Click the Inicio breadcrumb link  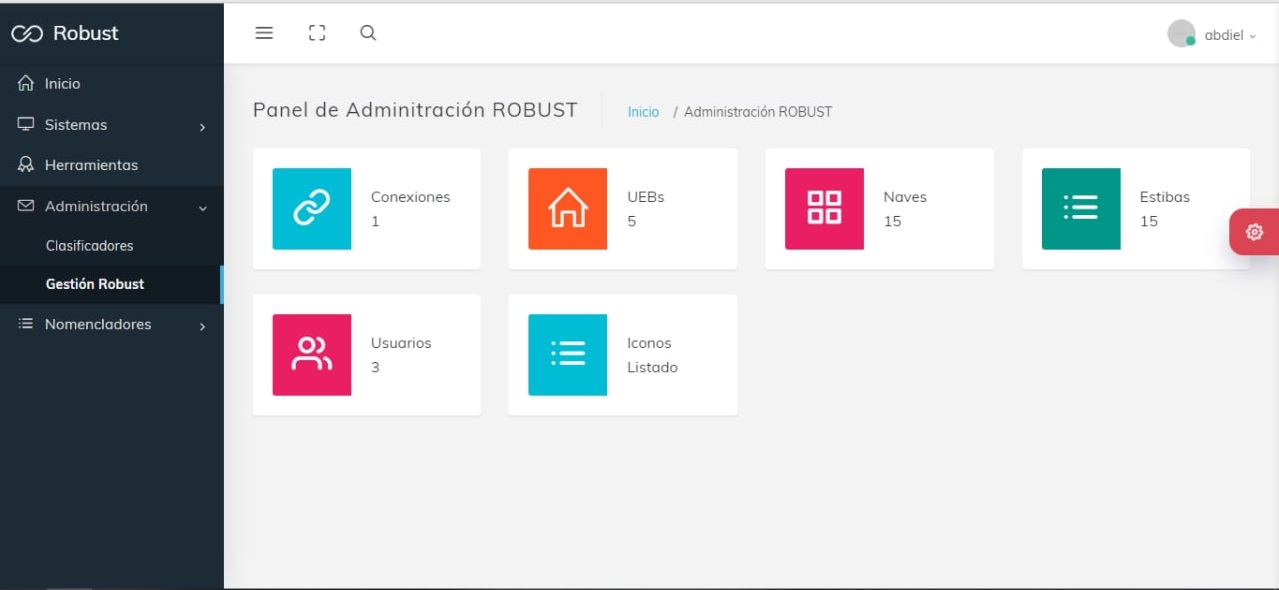[643, 112]
